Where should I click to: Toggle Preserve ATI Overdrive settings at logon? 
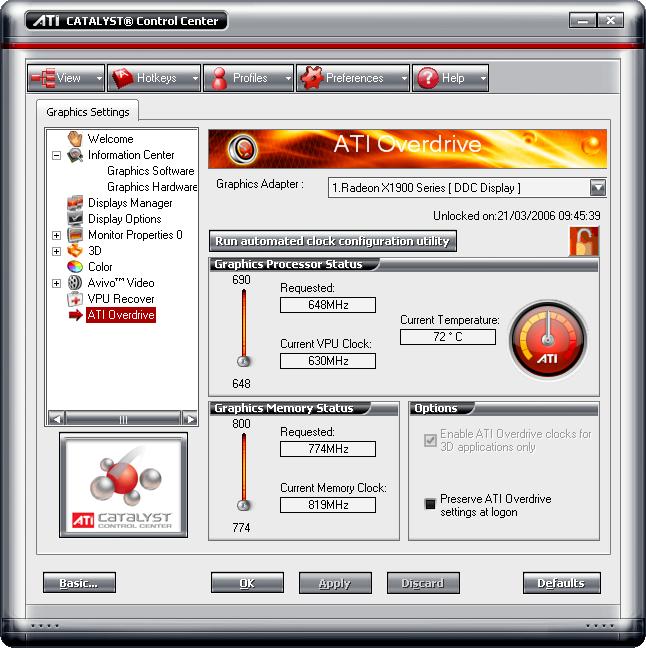430,504
